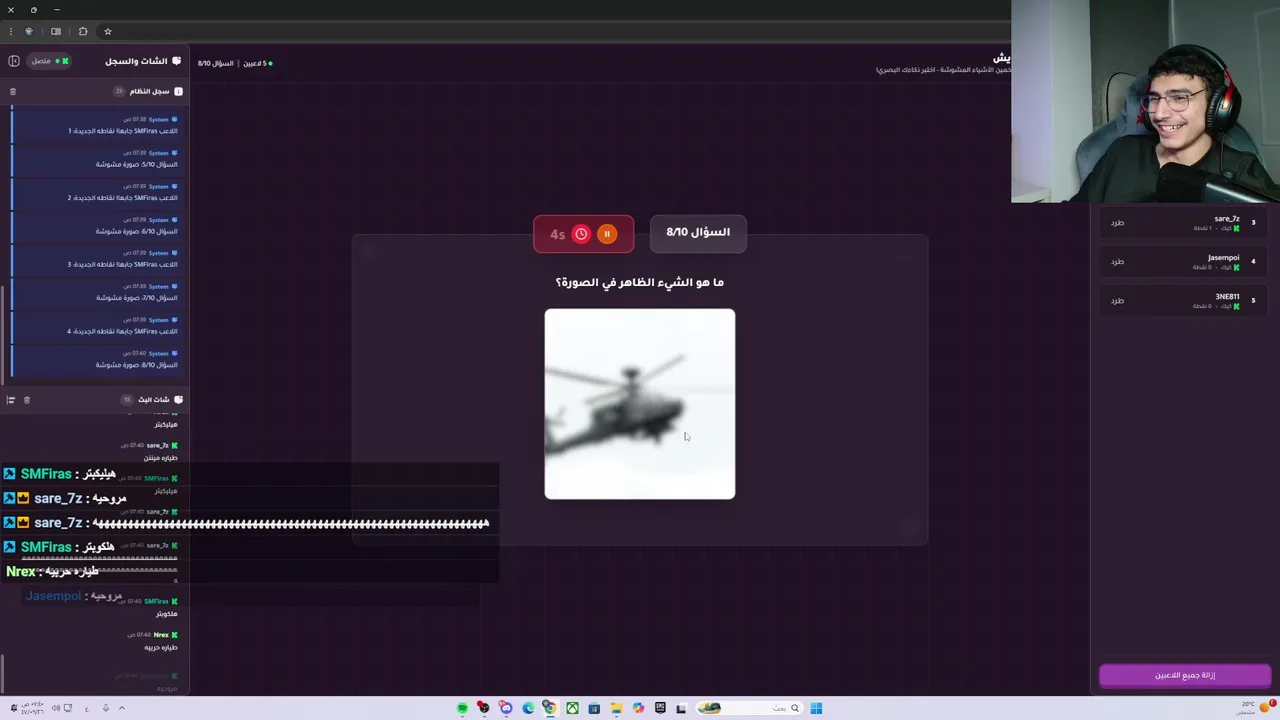Open Microsoft Edge from the taskbar

528,708
